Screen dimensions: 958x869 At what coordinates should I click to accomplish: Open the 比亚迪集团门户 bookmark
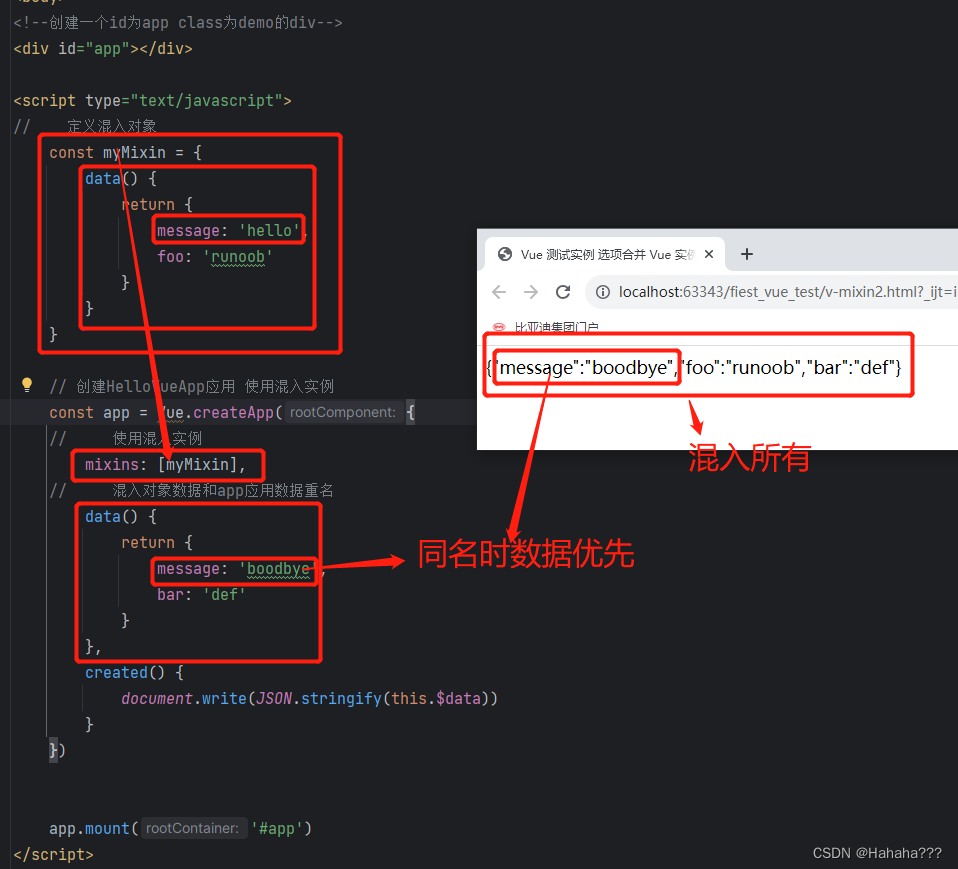(x=546, y=328)
